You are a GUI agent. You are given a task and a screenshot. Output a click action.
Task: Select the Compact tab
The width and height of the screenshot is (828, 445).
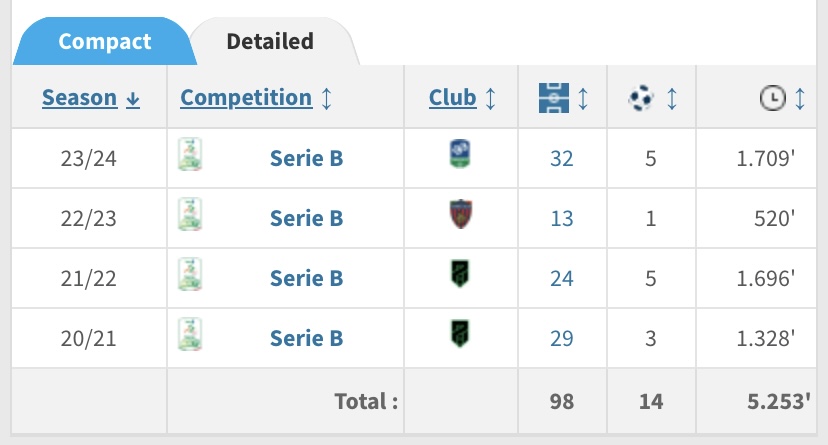[x=105, y=42]
